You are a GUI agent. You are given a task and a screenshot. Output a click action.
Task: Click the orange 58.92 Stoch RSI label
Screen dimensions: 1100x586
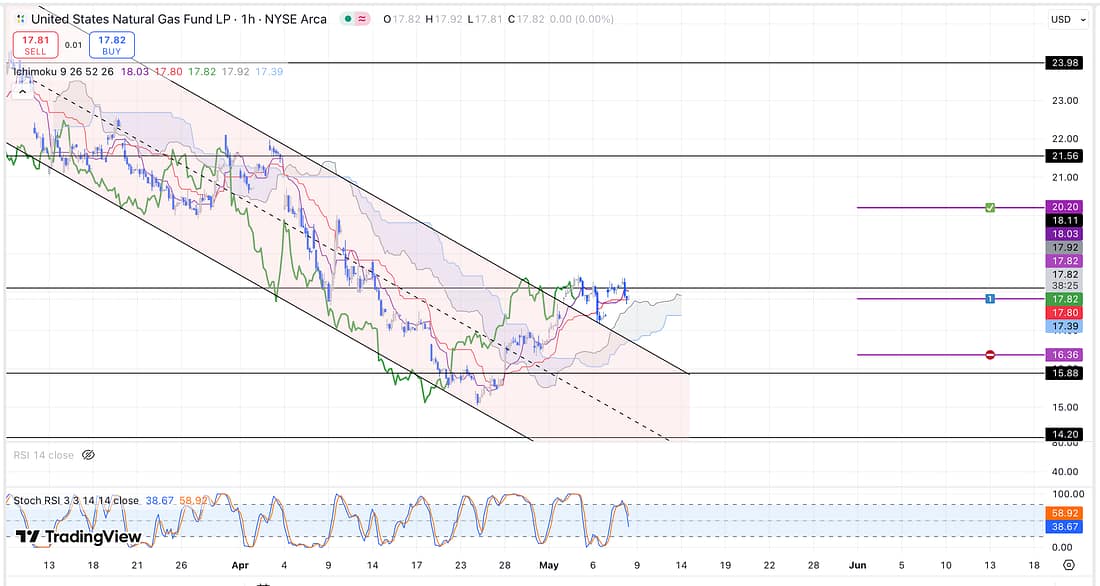(1060, 510)
